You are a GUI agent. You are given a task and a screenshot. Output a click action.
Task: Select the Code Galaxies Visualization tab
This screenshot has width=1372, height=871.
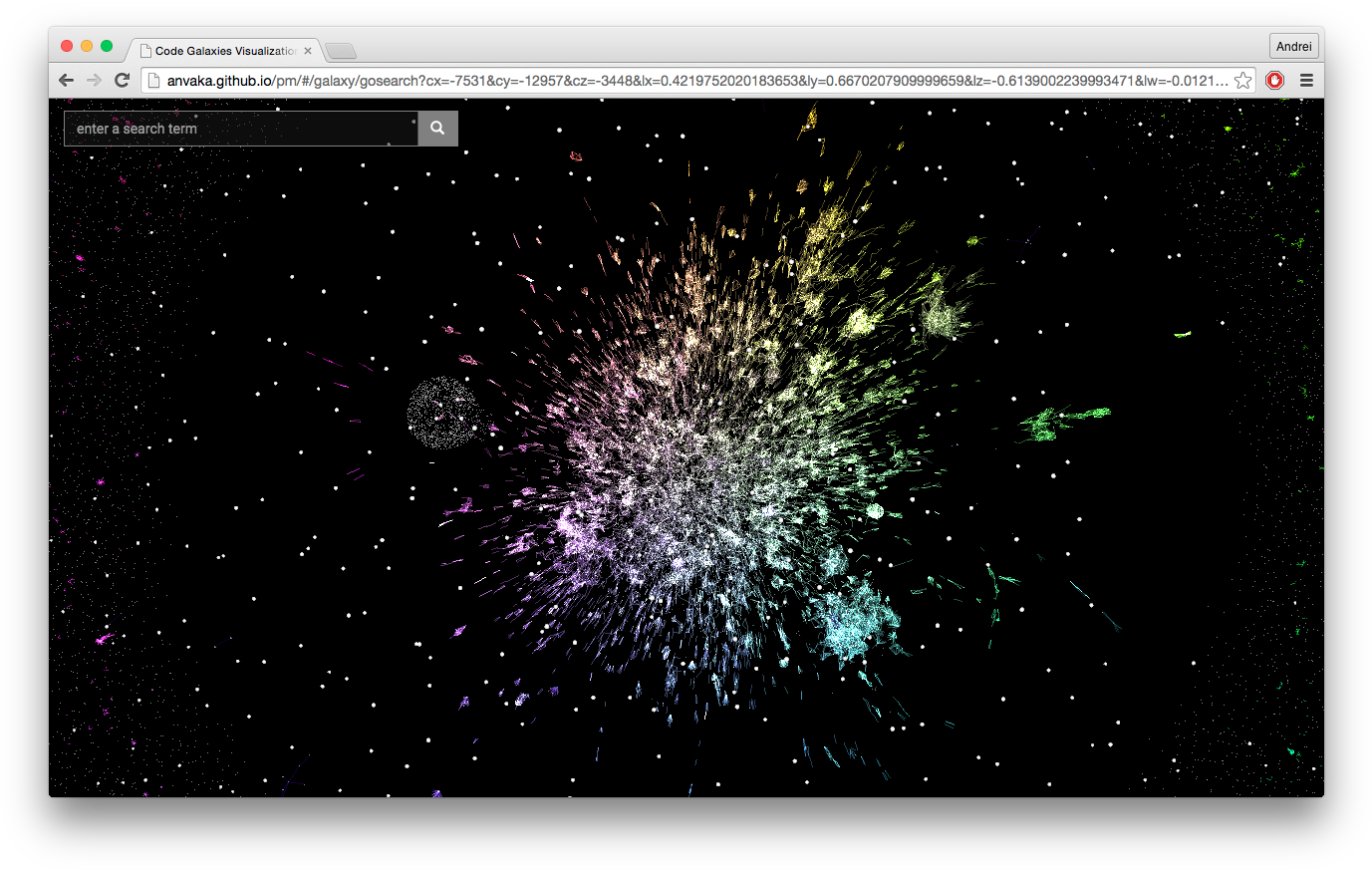pyautogui.click(x=224, y=51)
